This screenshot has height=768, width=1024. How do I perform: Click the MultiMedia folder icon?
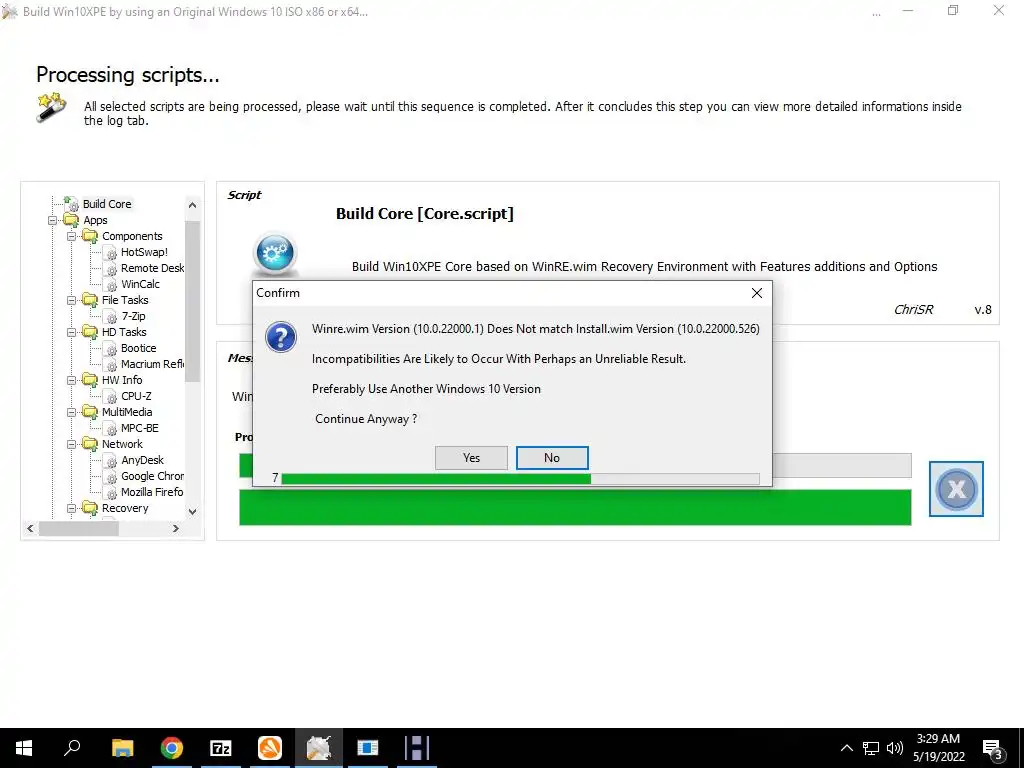coord(90,412)
